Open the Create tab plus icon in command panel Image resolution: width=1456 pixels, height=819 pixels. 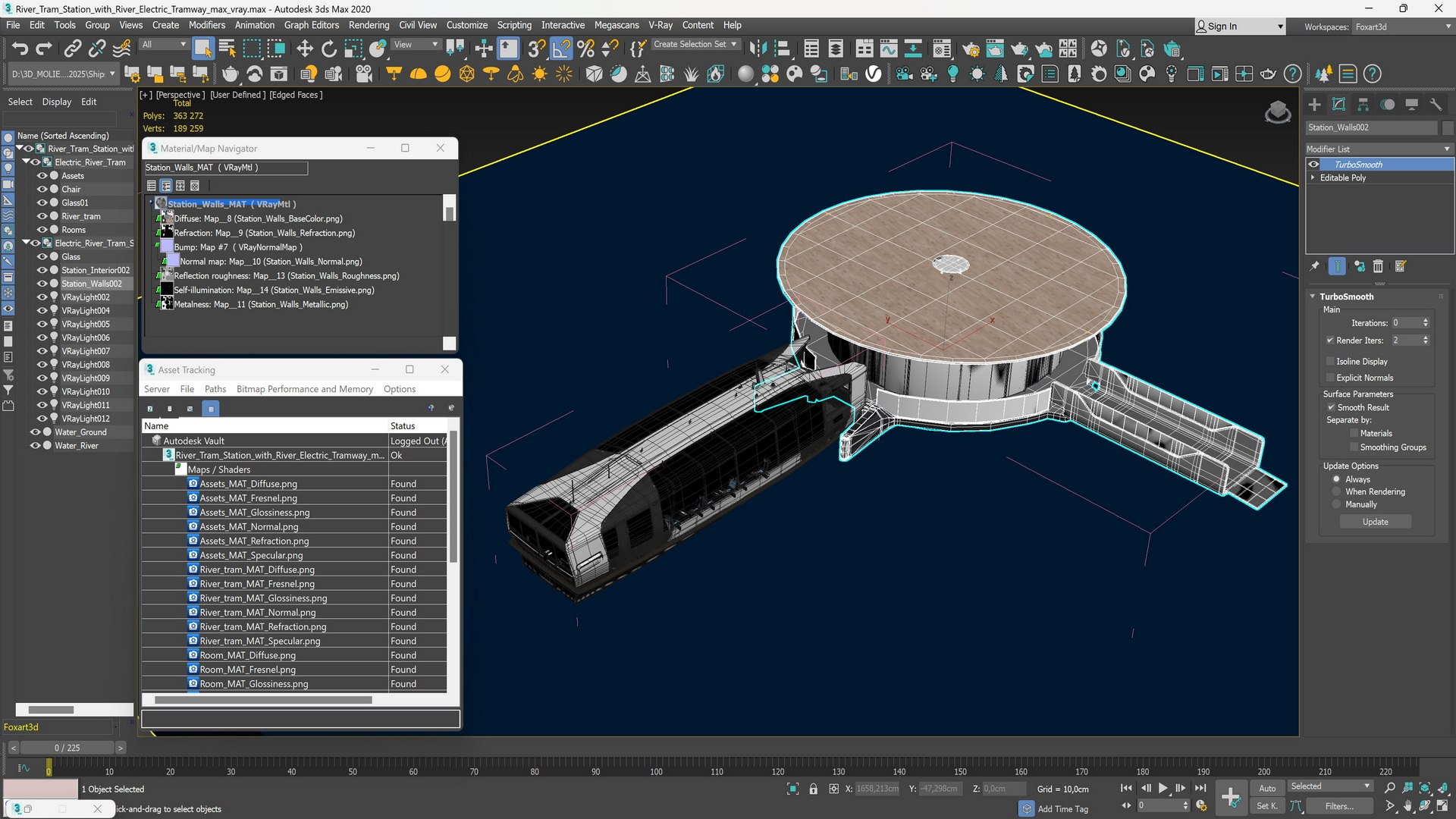[1315, 105]
